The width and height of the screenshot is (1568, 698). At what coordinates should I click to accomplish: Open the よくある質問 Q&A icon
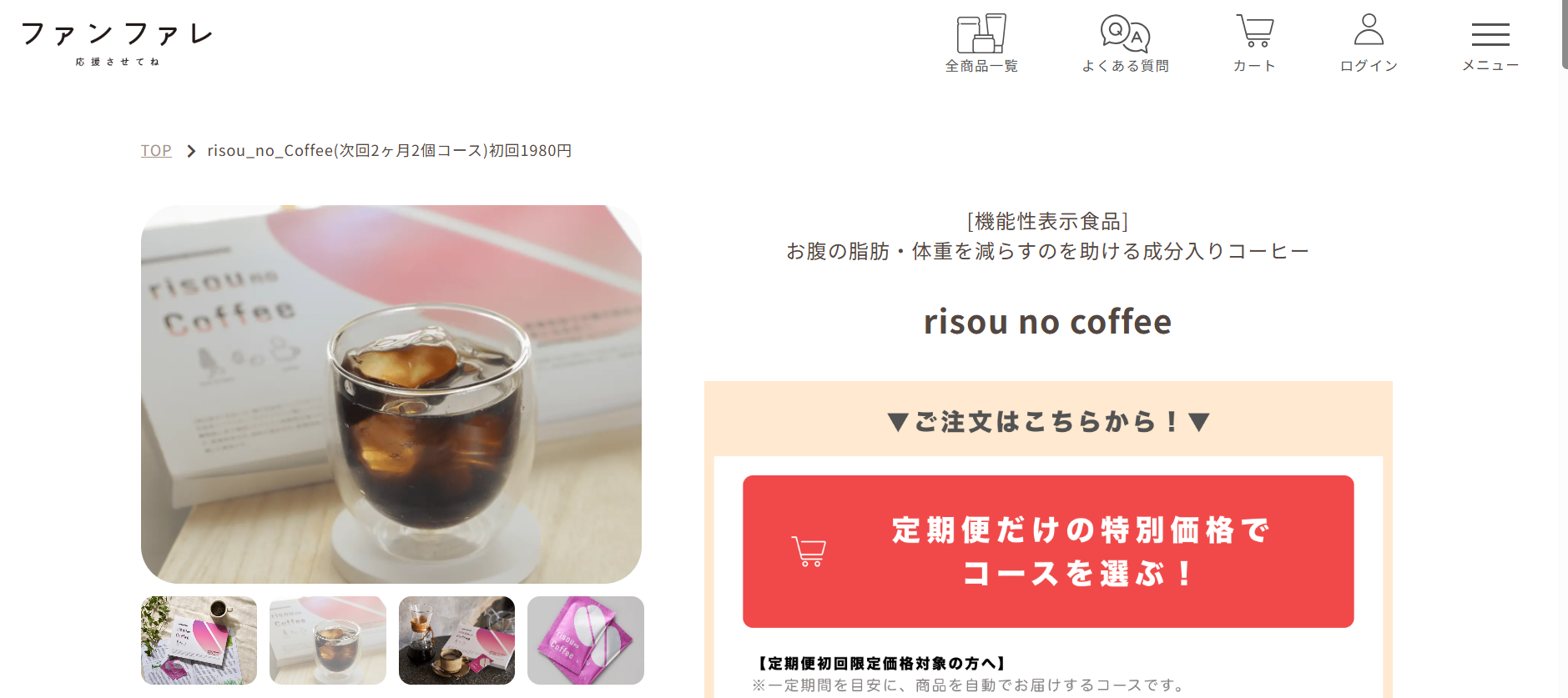click(x=1125, y=33)
